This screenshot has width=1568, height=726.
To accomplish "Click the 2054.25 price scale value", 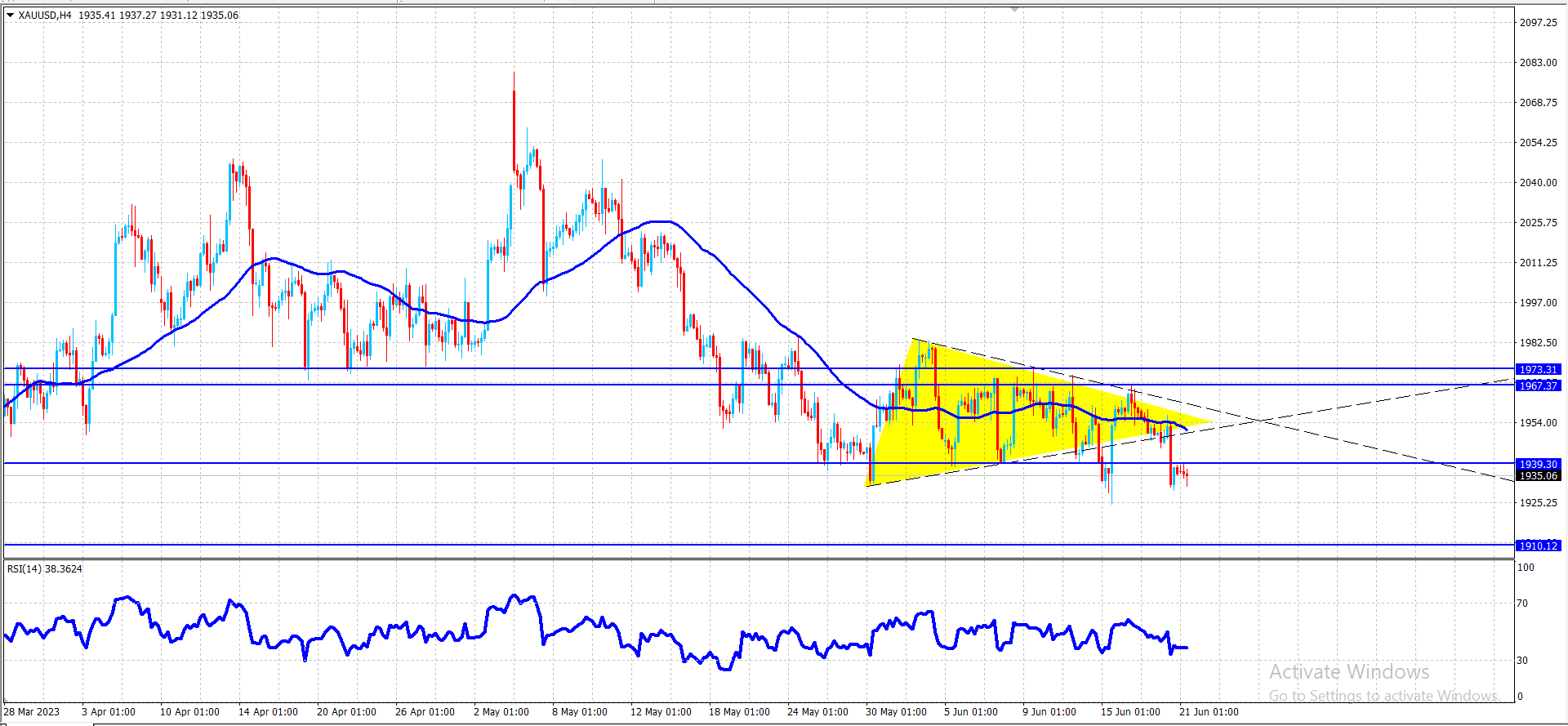I will click(x=1538, y=143).
